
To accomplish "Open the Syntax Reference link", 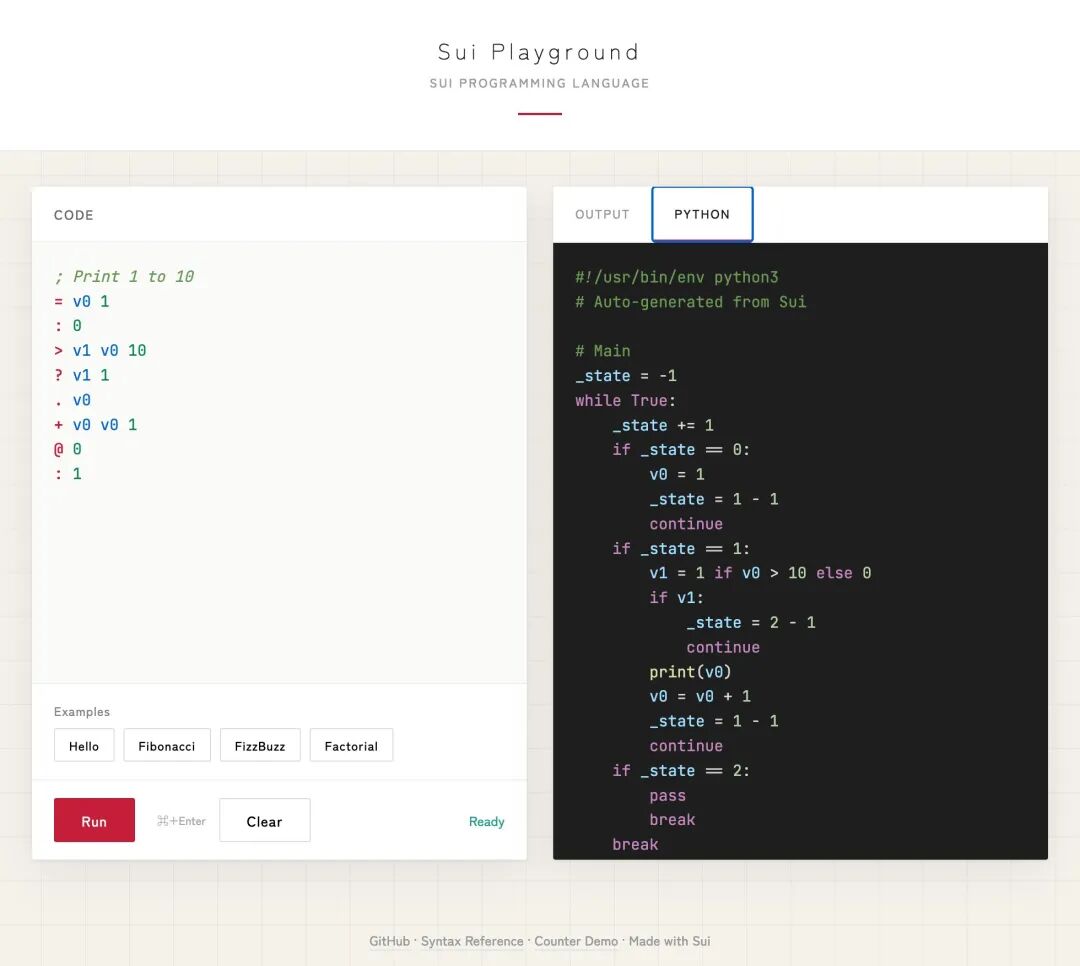I will coord(472,941).
